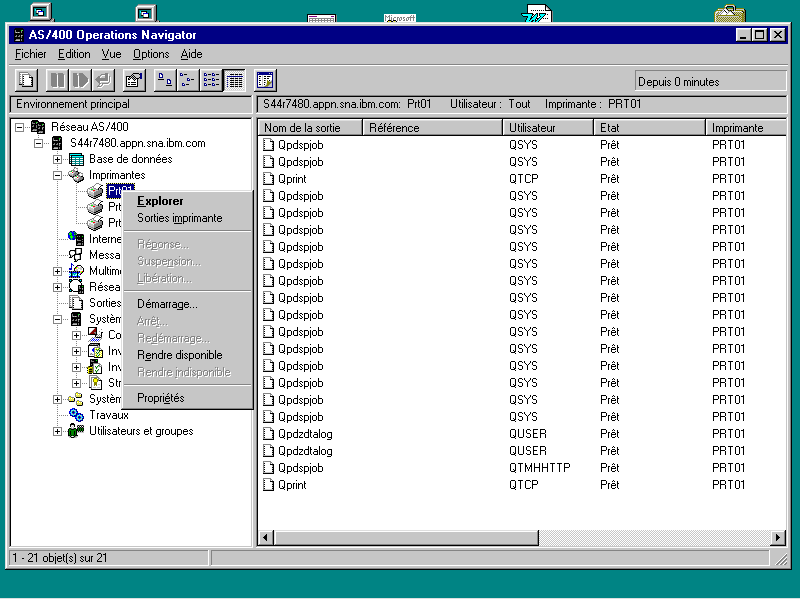The width and height of the screenshot is (800, 600).
Task: Click the icon beside the Co tree node
Action: [x=95, y=335]
